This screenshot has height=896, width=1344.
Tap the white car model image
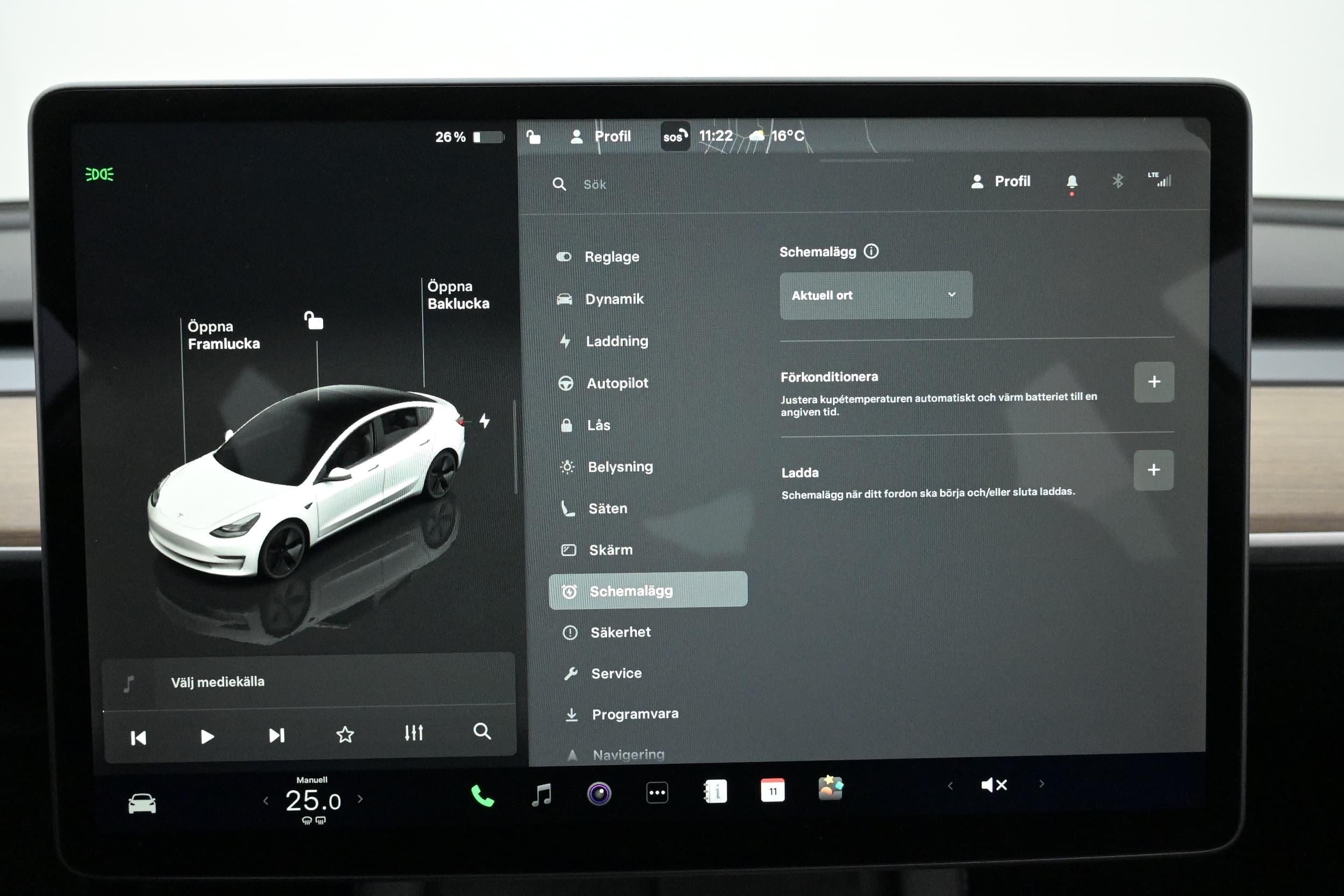pyautogui.click(x=306, y=483)
